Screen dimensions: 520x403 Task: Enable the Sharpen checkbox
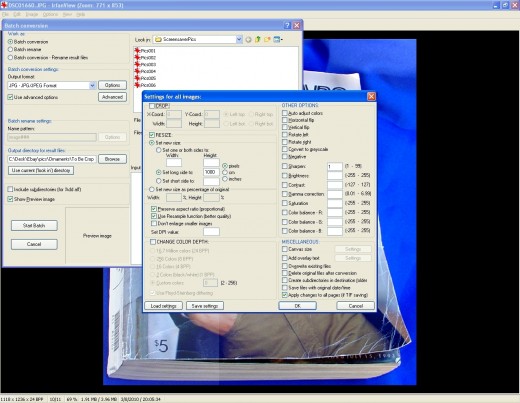point(285,166)
